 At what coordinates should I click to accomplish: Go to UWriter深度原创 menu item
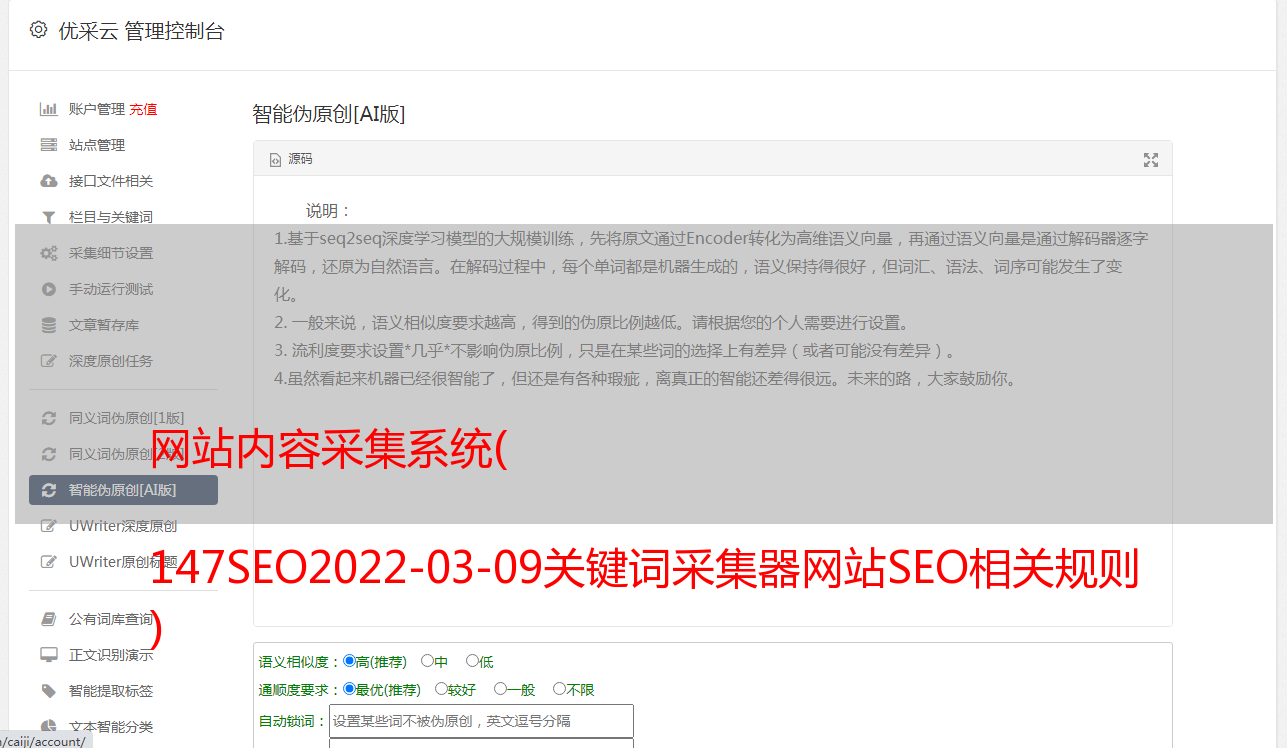(123, 526)
